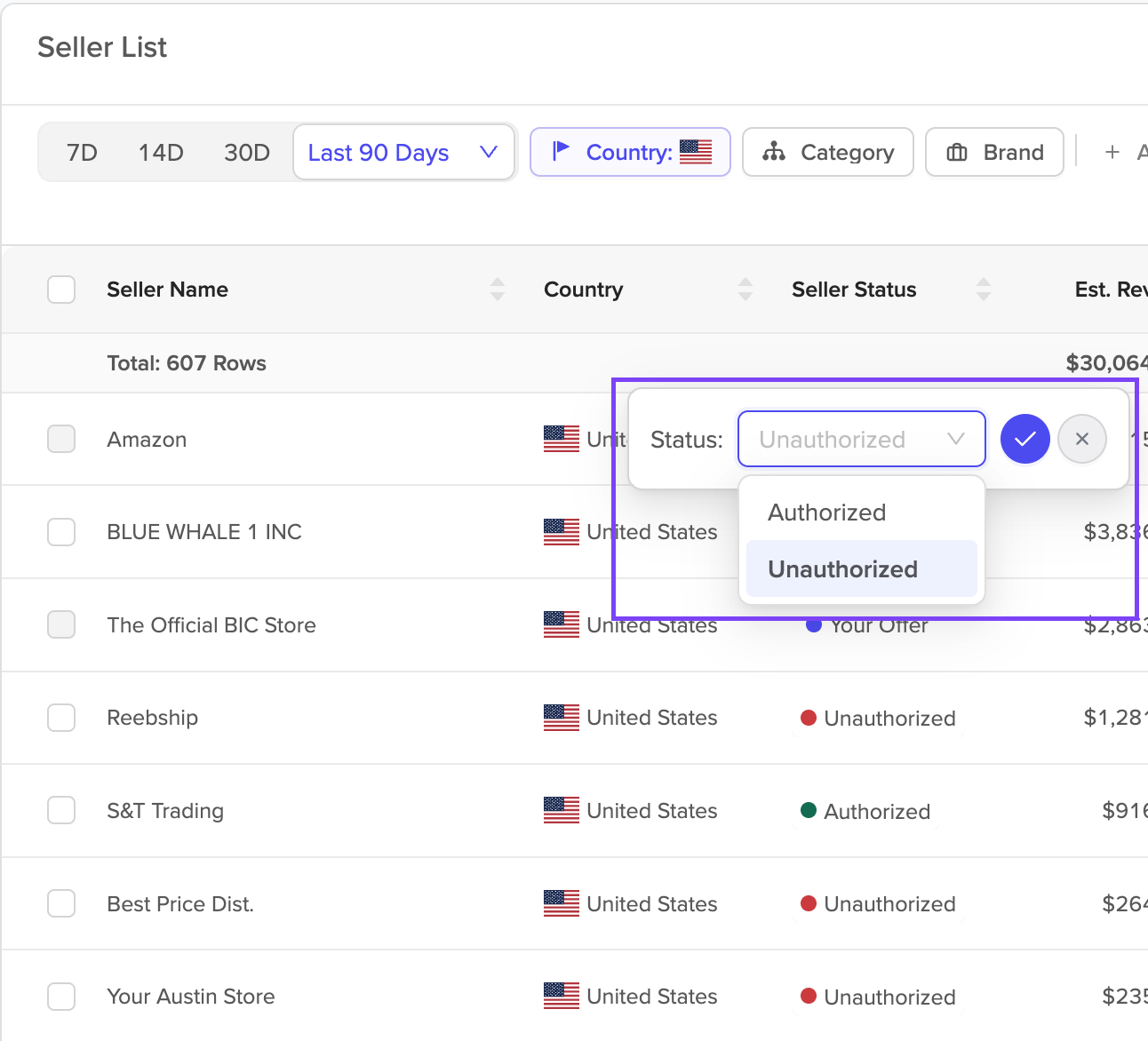Open the Best Price Dist. seller

[180, 904]
